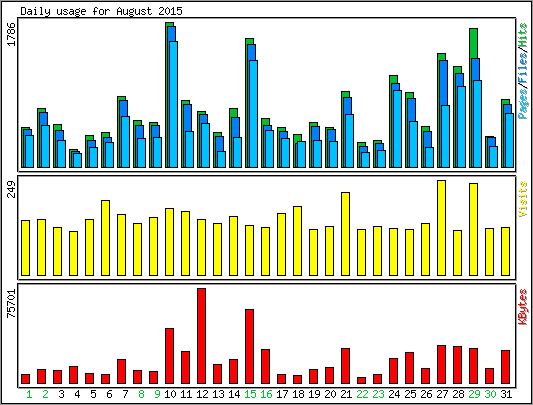This screenshot has height=405, width=533.
Task: Click day 21 label on x-axis
Action: click(346, 394)
